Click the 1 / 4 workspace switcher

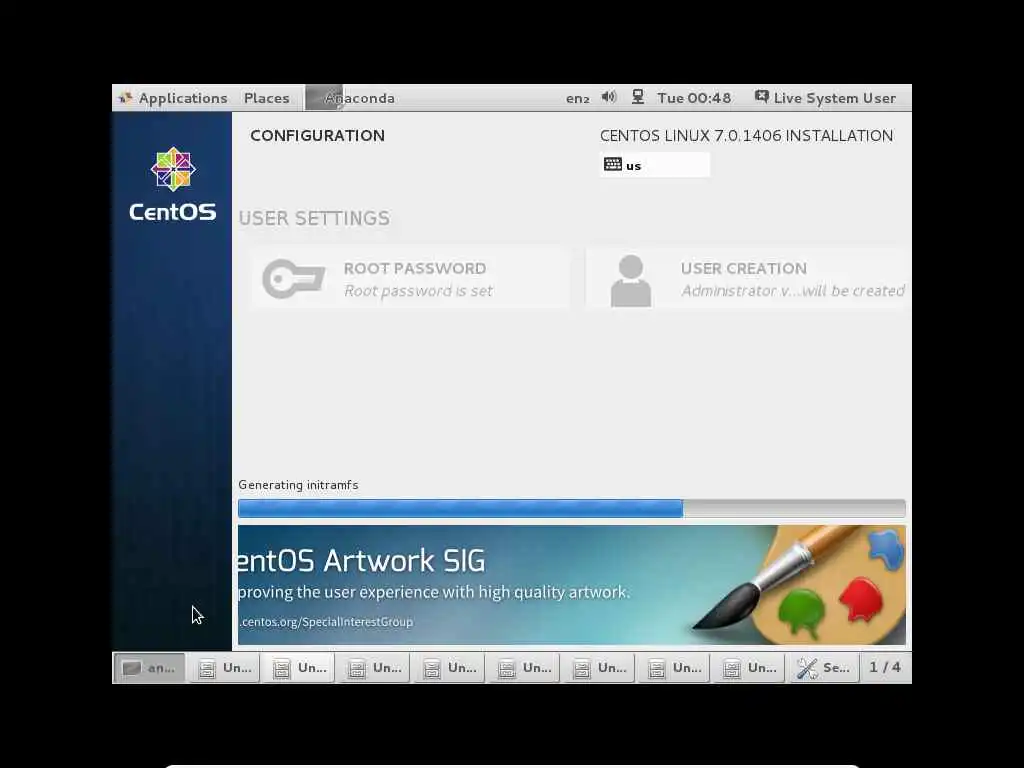click(885, 667)
